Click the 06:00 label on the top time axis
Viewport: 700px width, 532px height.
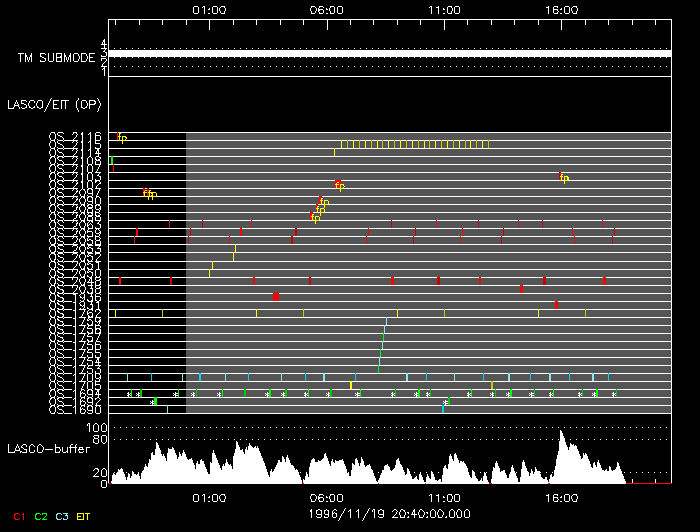tap(326, 9)
